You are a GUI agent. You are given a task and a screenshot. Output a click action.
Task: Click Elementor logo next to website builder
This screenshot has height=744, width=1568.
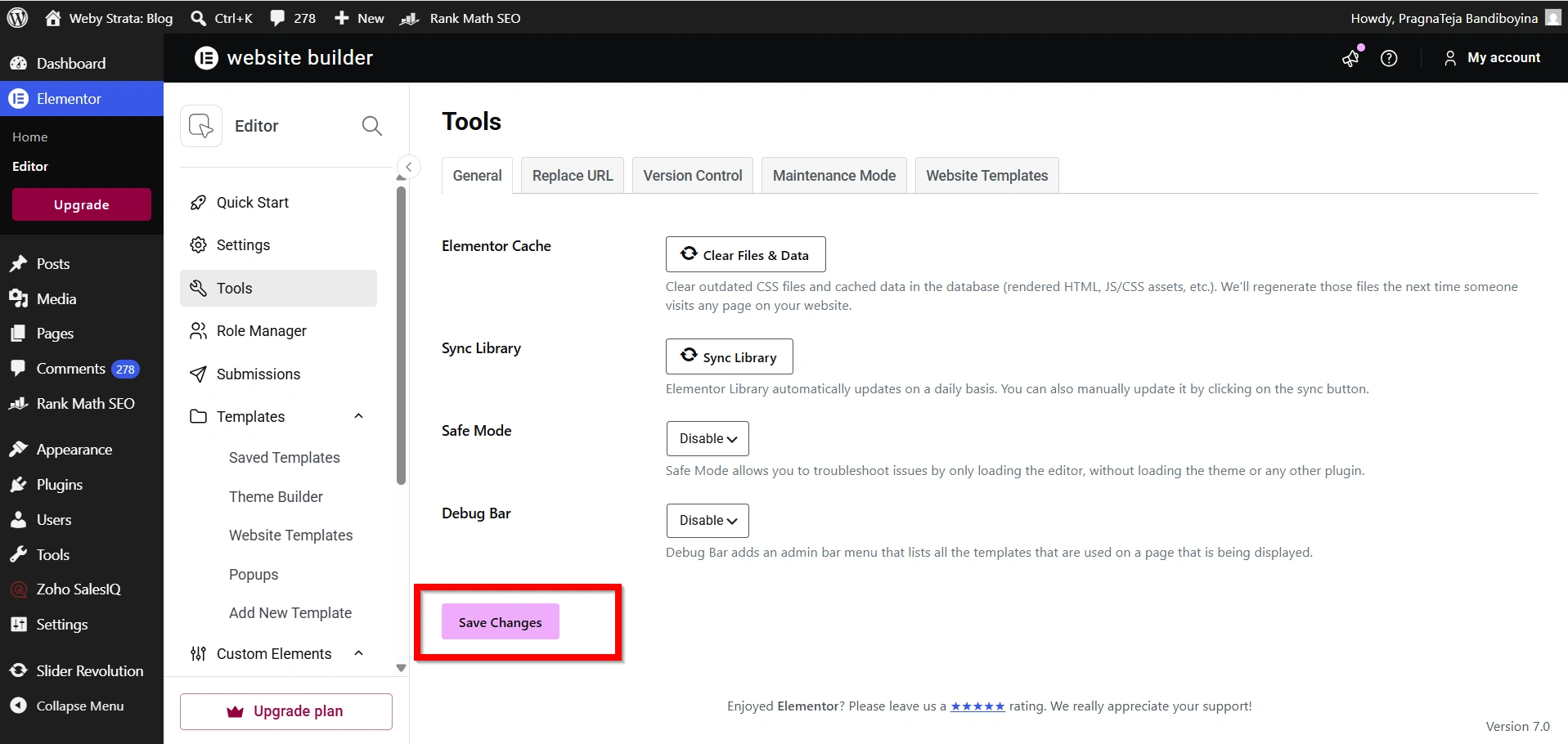coord(206,58)
